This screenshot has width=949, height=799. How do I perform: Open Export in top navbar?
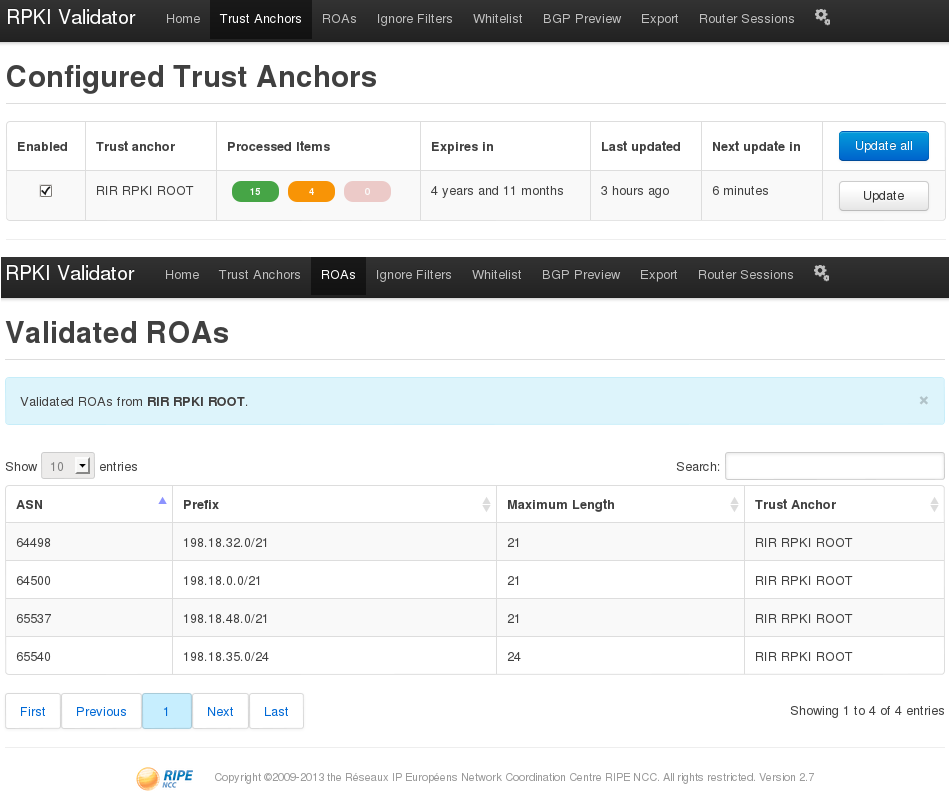pos(659,19)
